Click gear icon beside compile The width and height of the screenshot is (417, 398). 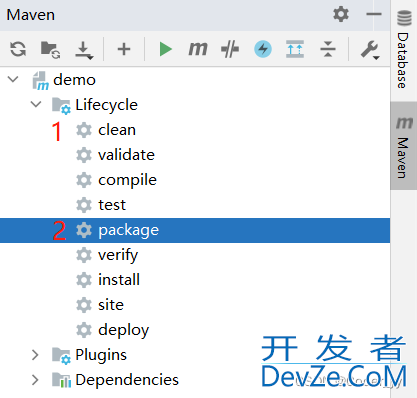click(84, 180)
